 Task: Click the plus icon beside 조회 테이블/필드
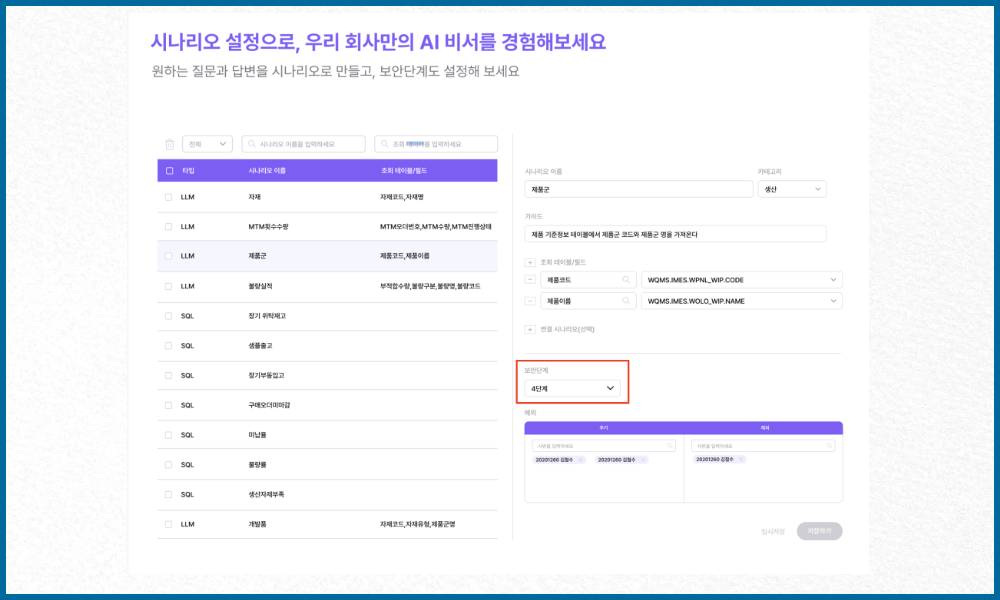[x=530, y=262]
